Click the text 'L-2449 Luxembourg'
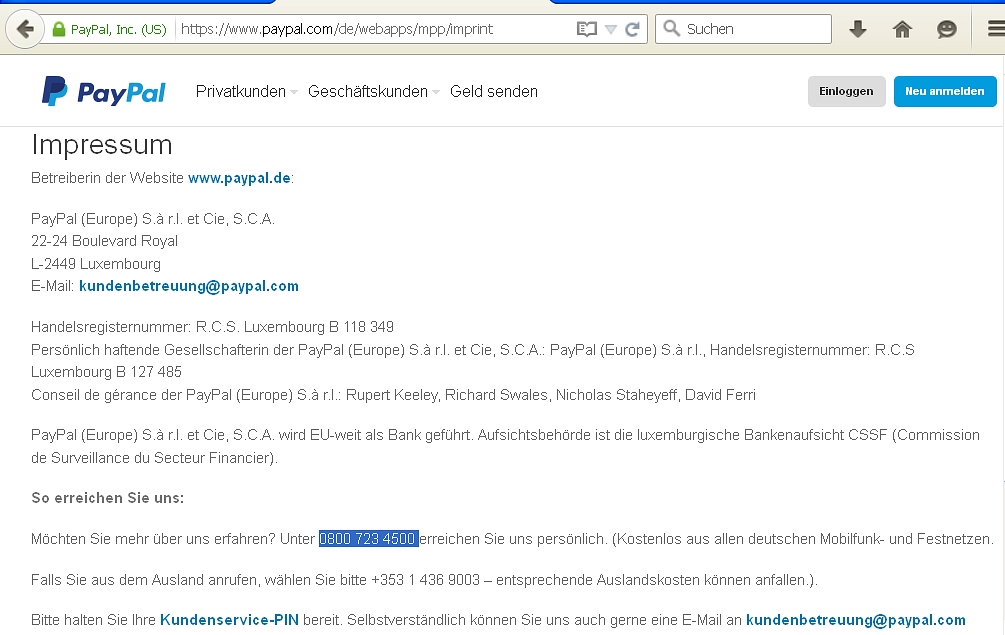This screenshot has width=1005, height=635. click(96, 263)
